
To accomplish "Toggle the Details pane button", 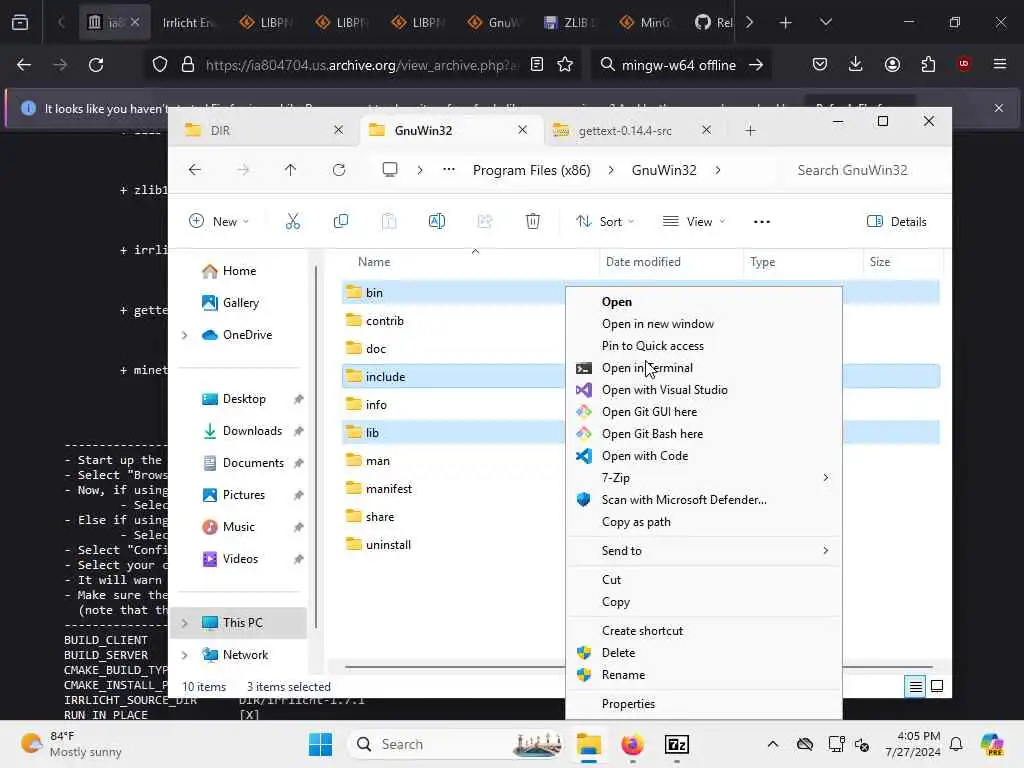I will 897,221.
